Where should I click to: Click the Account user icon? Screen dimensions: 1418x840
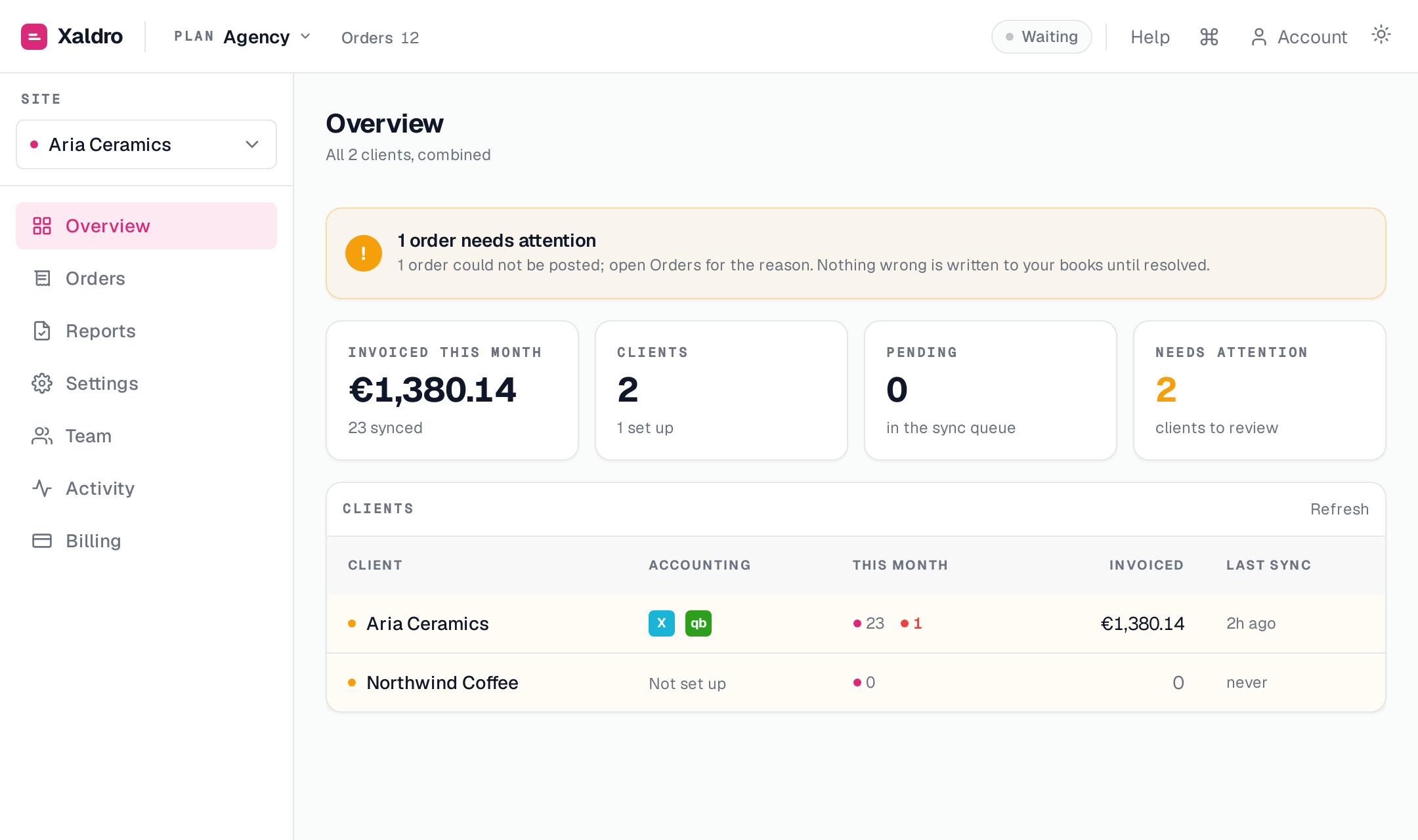pyautogui.click(x=1258, y=37)
